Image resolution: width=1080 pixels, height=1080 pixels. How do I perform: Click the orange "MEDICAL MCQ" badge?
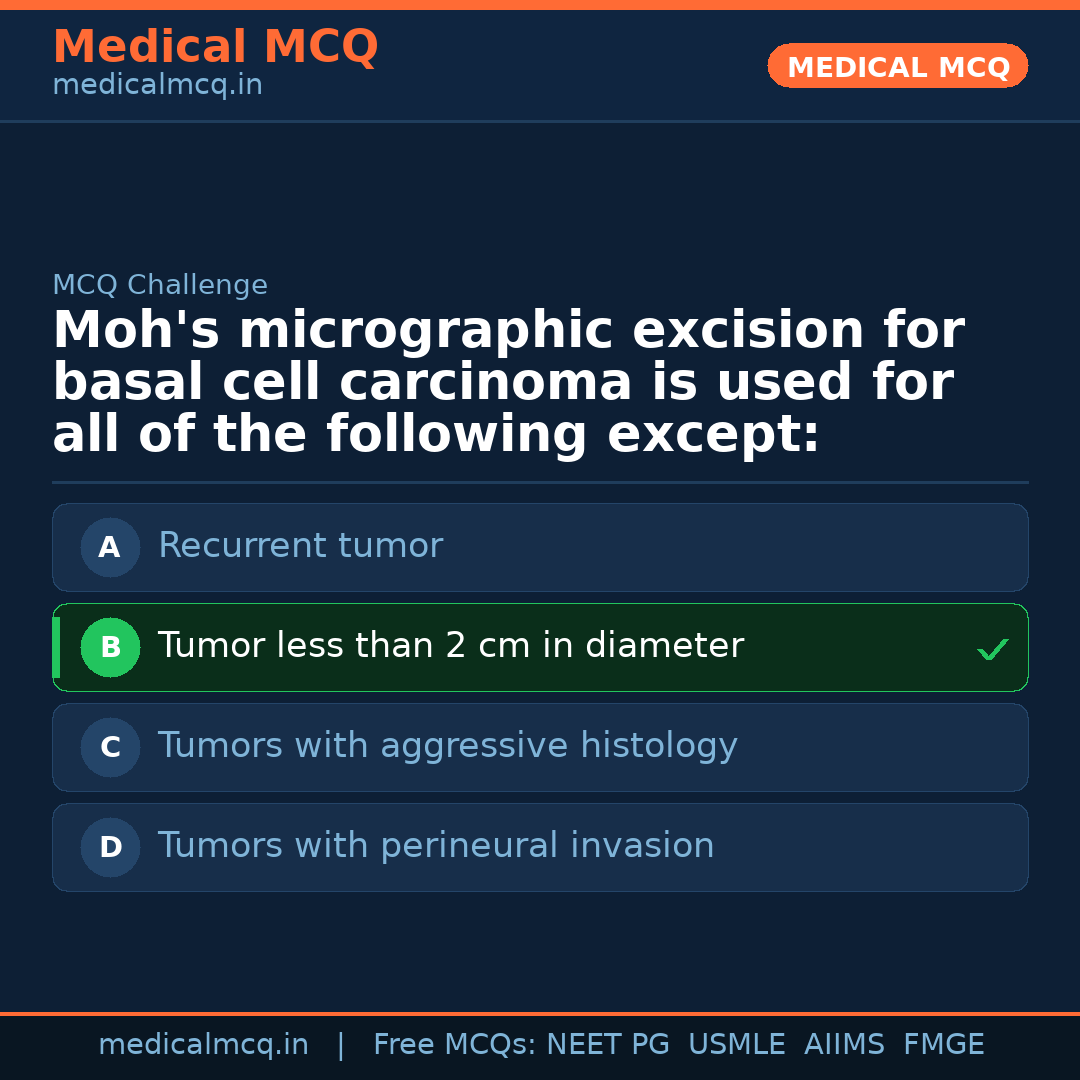click(897, 67)
